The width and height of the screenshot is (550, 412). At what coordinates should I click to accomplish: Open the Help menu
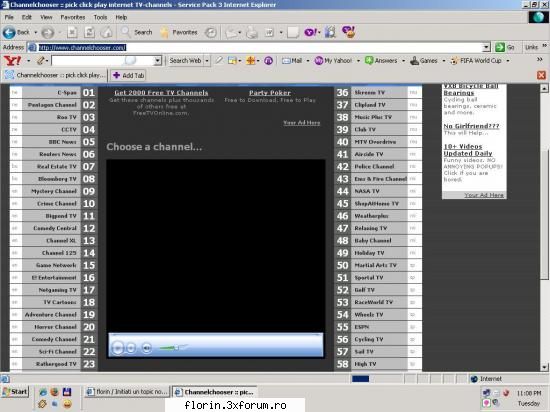click(121, 17)
